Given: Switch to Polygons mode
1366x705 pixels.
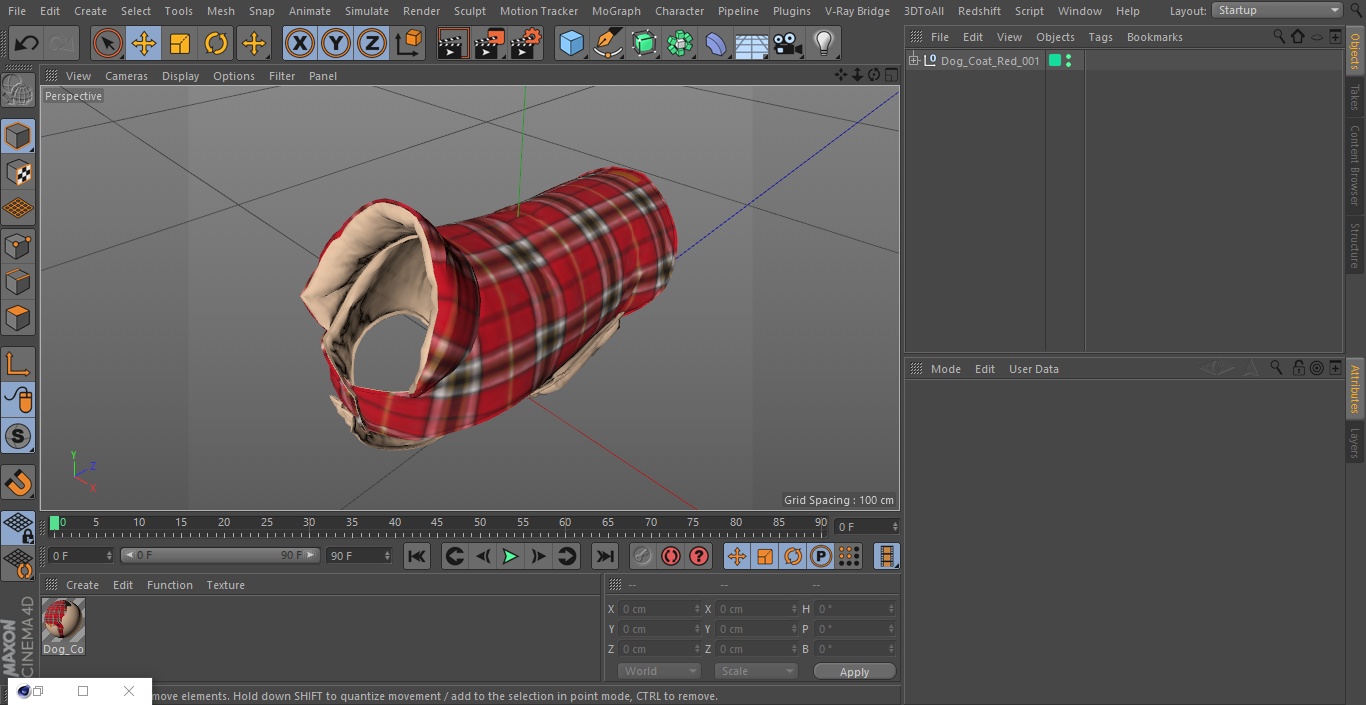Looking at the screenshot, I should 18,318.
